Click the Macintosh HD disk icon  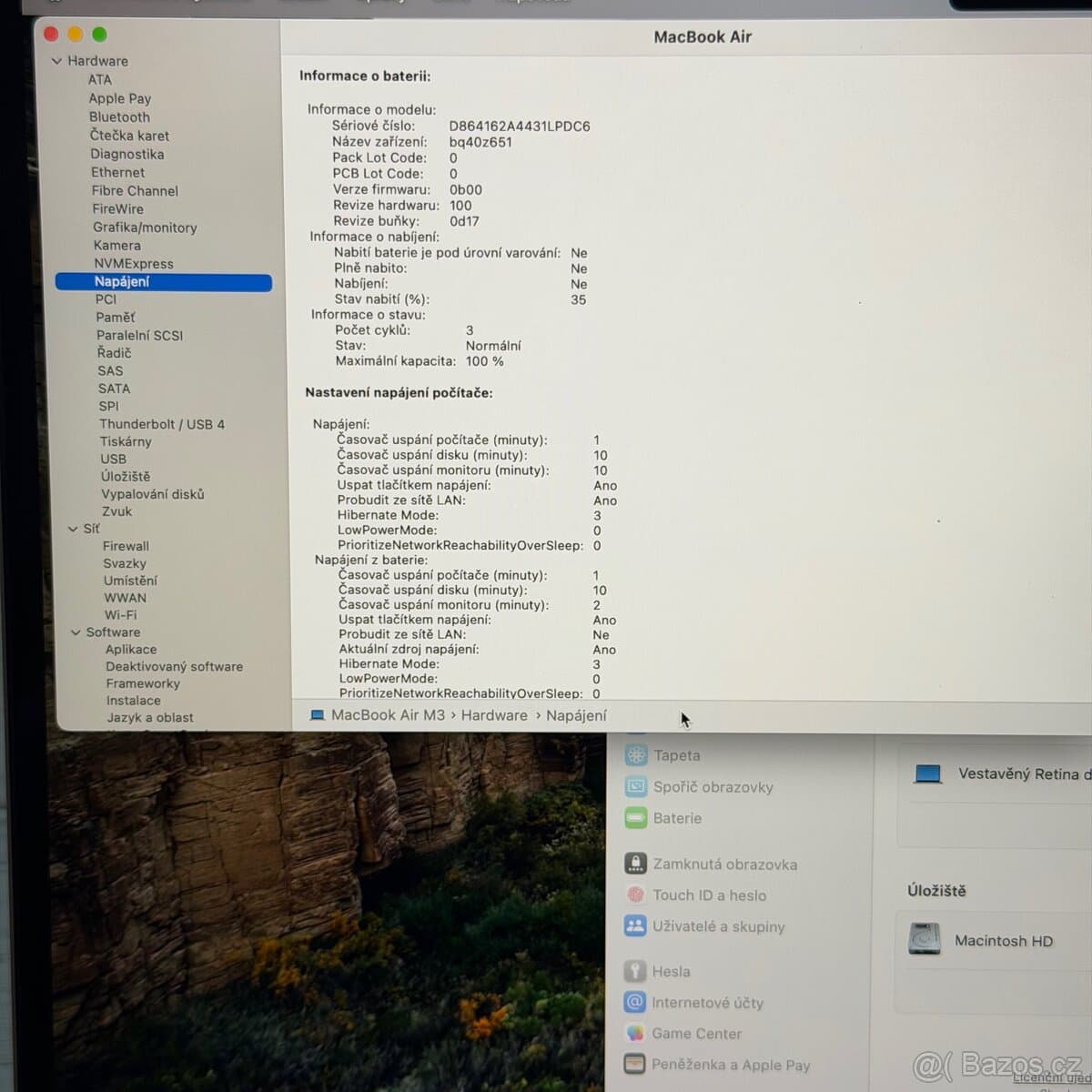coord(925,938)
